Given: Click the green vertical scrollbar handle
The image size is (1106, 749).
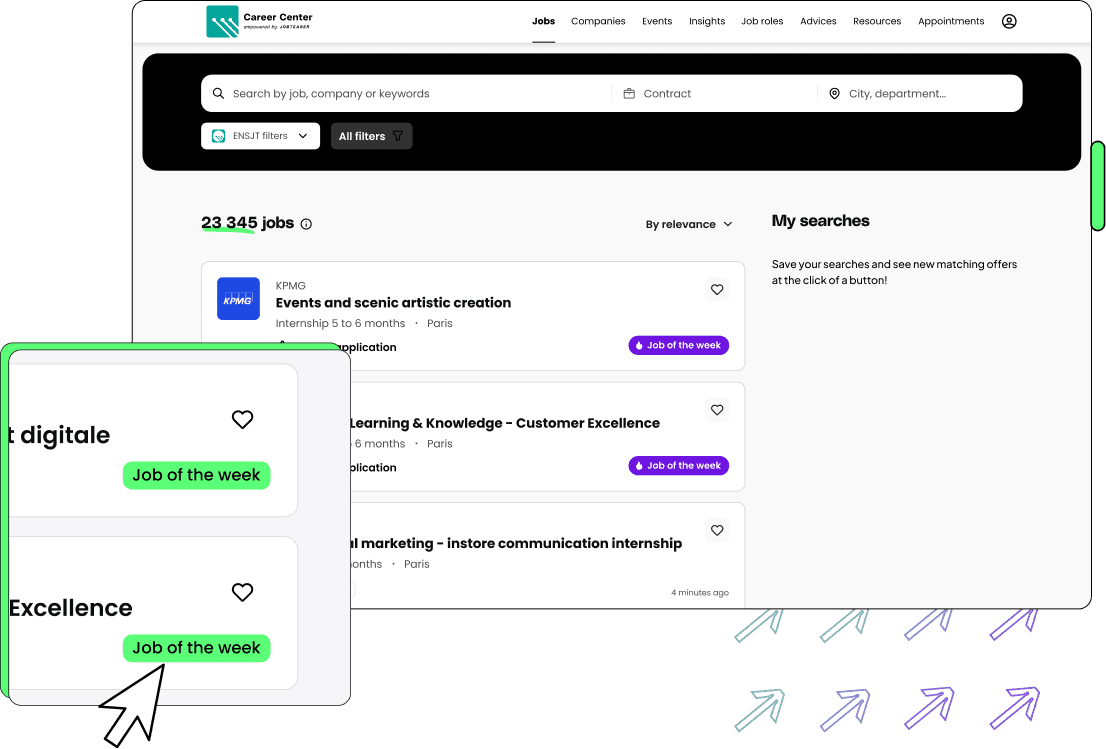Looking at the screenshot, I should tap(1097, 186).
